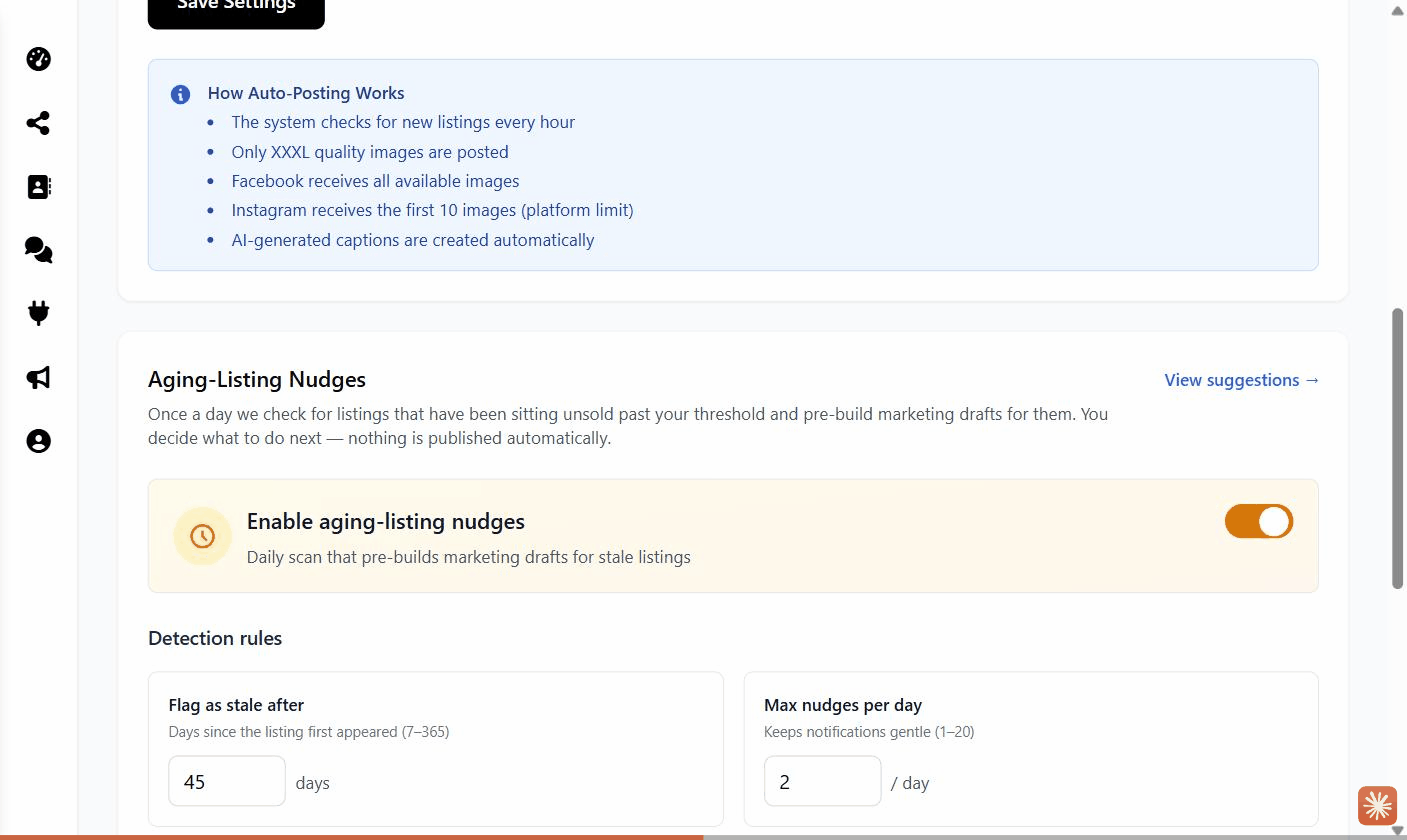Click the 'How Auto-Posting Works' title
This screenshot has width=1407, height=840.
[x=306, y=93]
